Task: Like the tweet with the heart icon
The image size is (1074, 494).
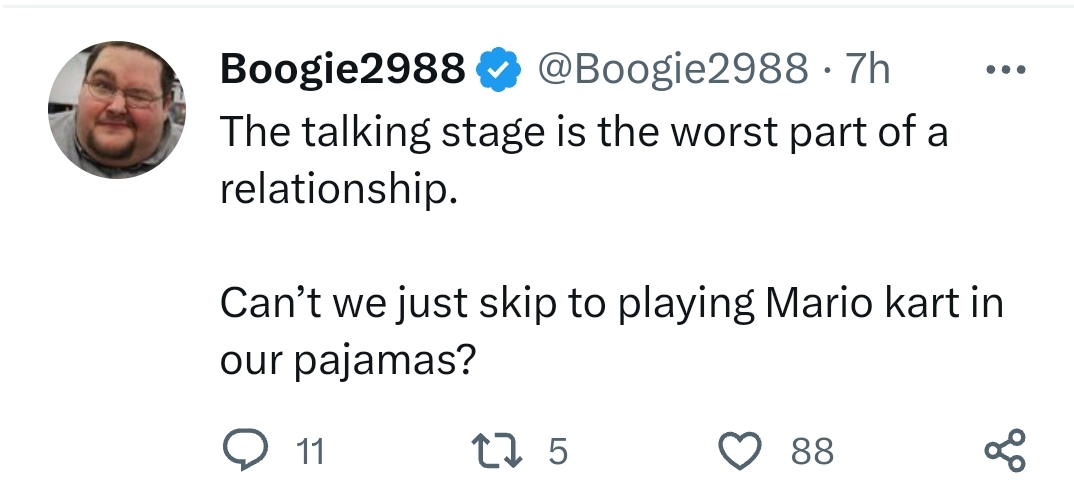Action: coord(743,451)
